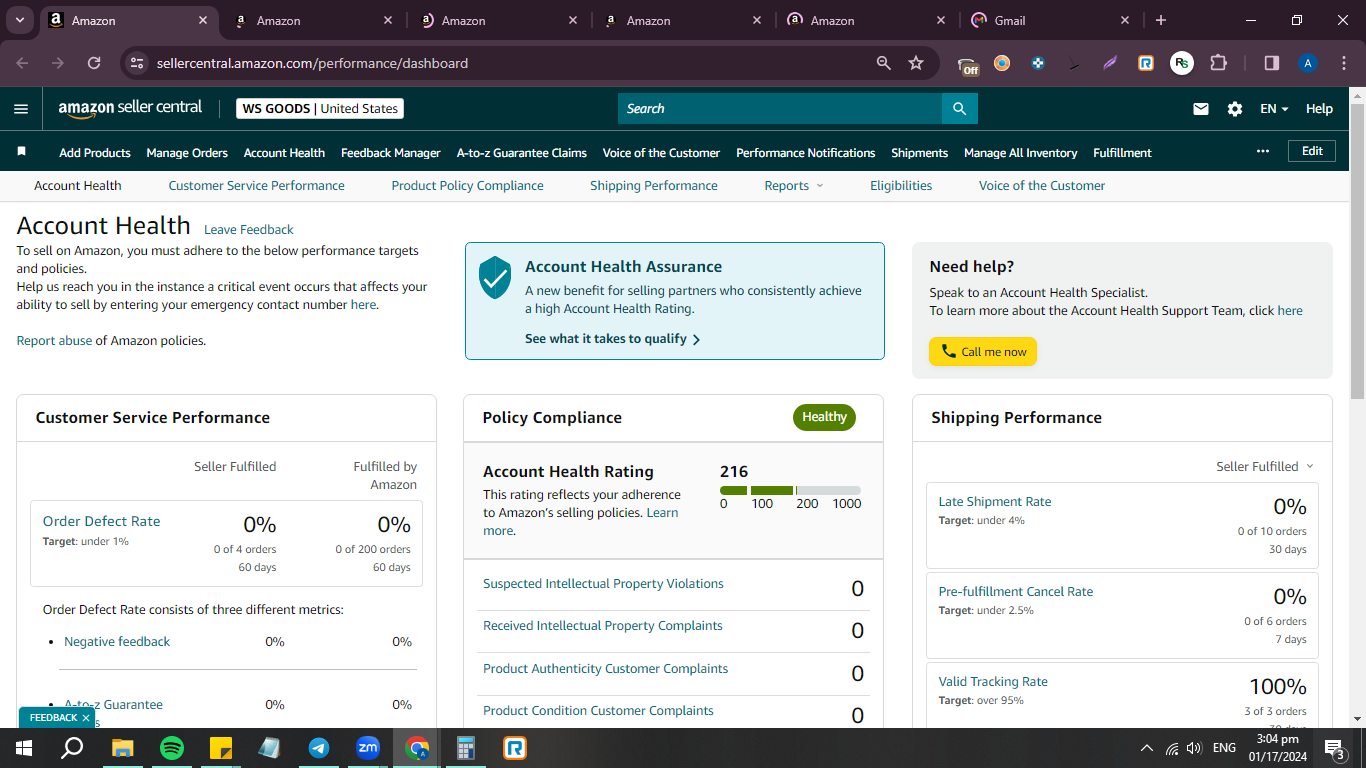Screen dimensions: 1366x768
Task: Open the three-dot more menu in nav bar
Action: (x=1263, y=151)
